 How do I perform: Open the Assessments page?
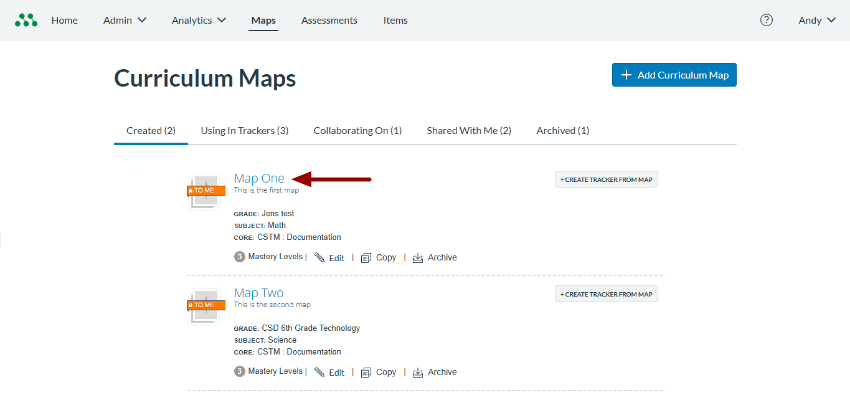[329, 21]
